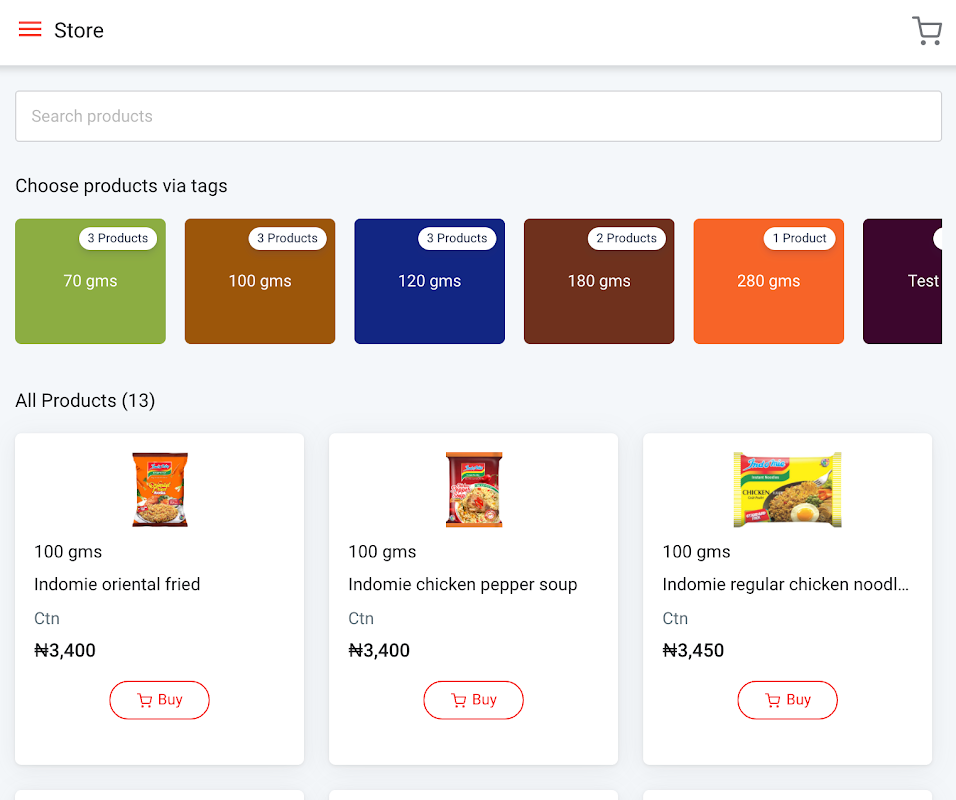This screenshot has height=800, width=956.
Task: Click the 3 Products badge on 70 gms
Action: click(x=118, y=238)
